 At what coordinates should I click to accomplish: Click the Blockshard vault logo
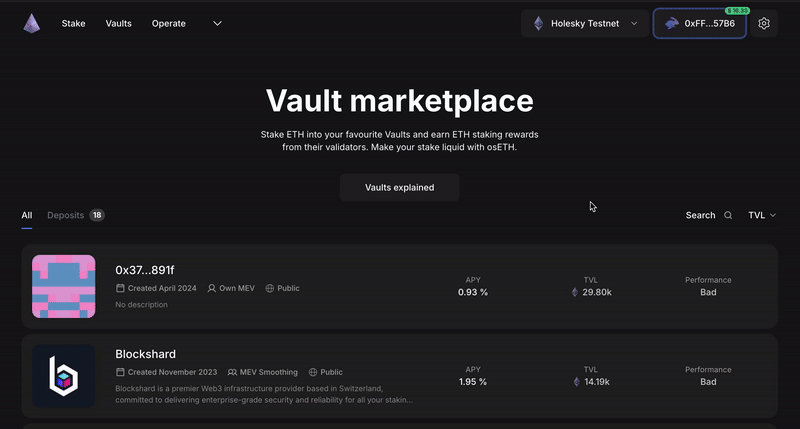click(64, 376)
